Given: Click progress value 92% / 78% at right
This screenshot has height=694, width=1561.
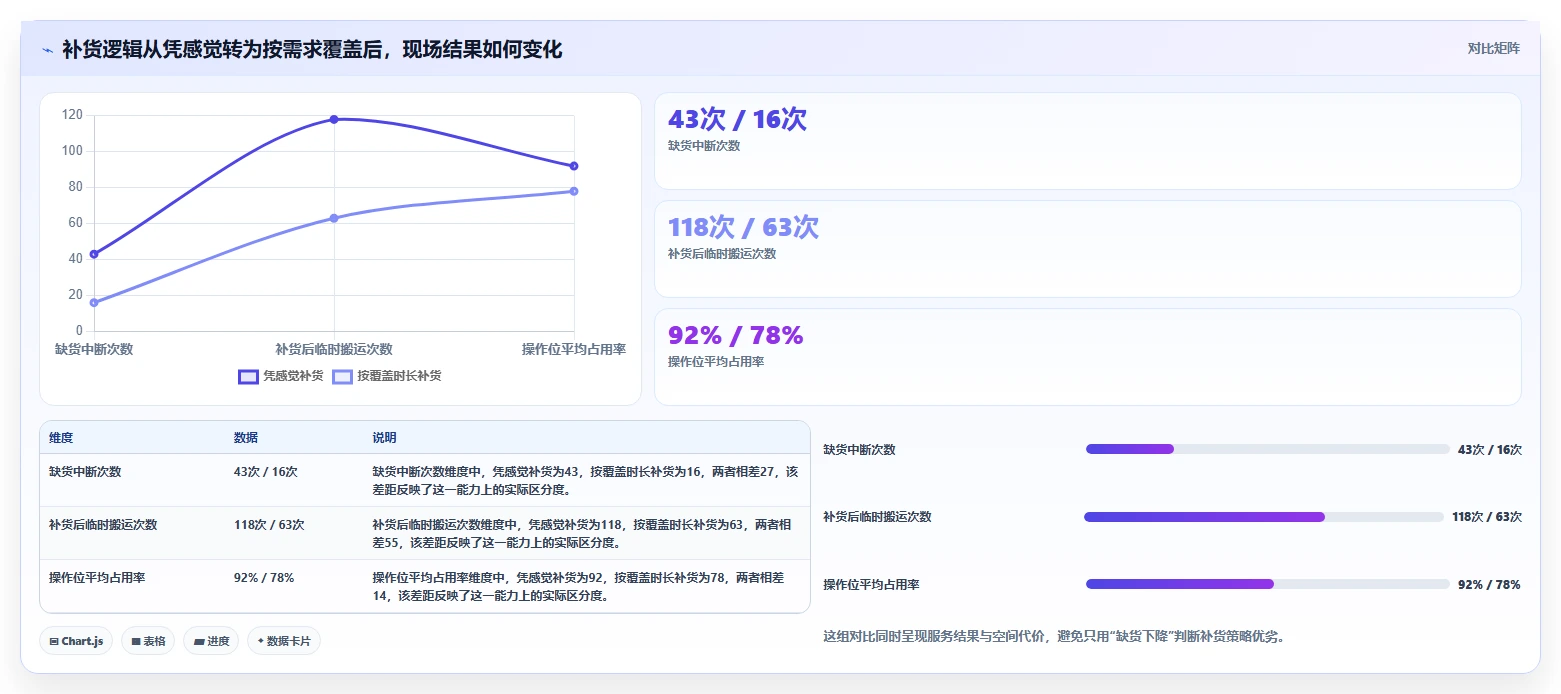Looking at the screenshot, I should [x=1489, y=584].
